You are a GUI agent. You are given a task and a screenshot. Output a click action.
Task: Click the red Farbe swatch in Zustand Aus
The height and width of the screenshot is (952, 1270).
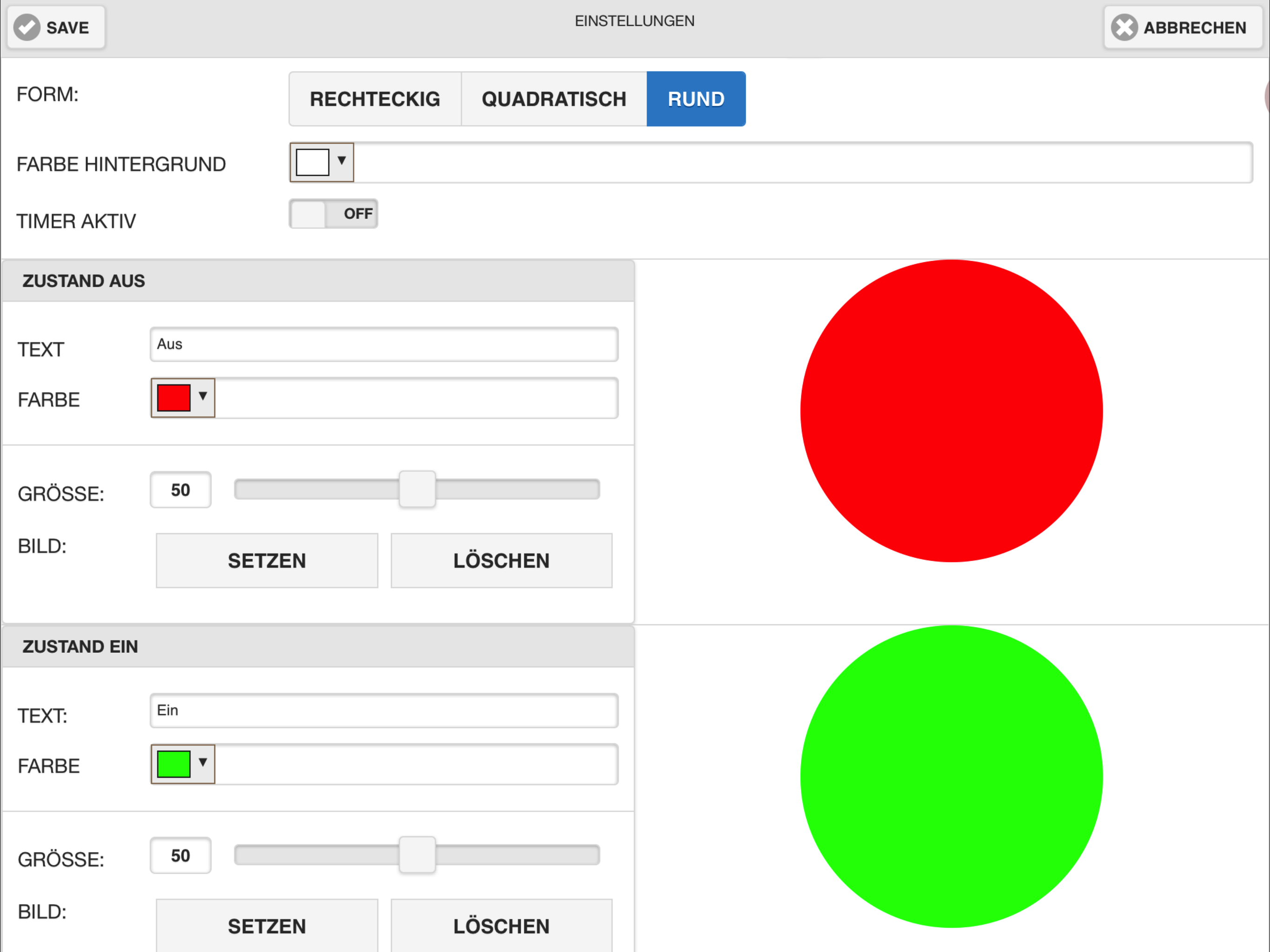coord(173,398)
